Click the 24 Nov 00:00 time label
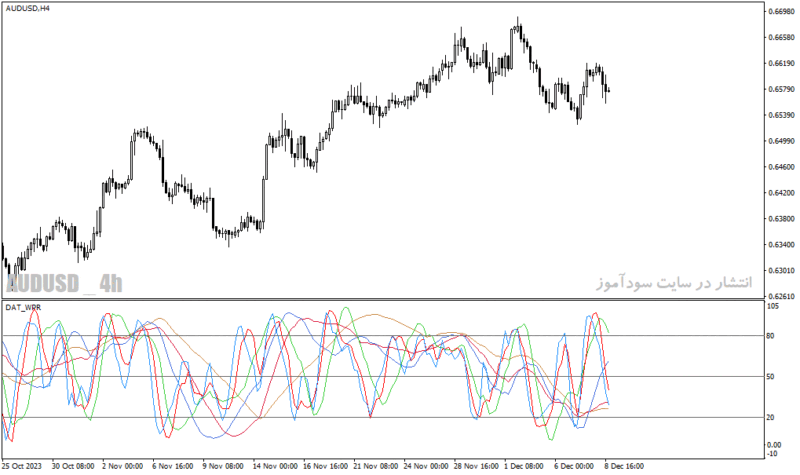Image resolution: width=800 pixels, height=475 pixels. (426, 466)
